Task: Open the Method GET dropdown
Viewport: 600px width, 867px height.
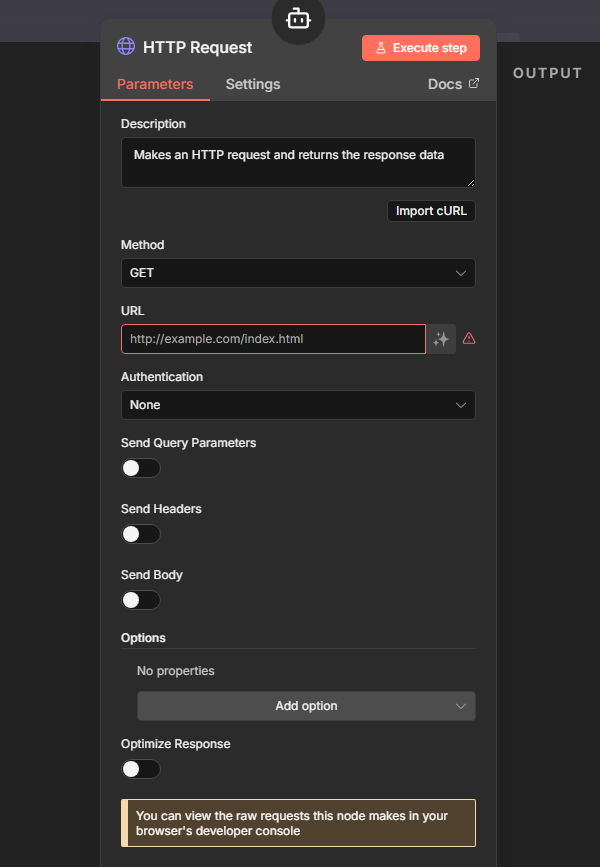Action: tap(298, 273)
